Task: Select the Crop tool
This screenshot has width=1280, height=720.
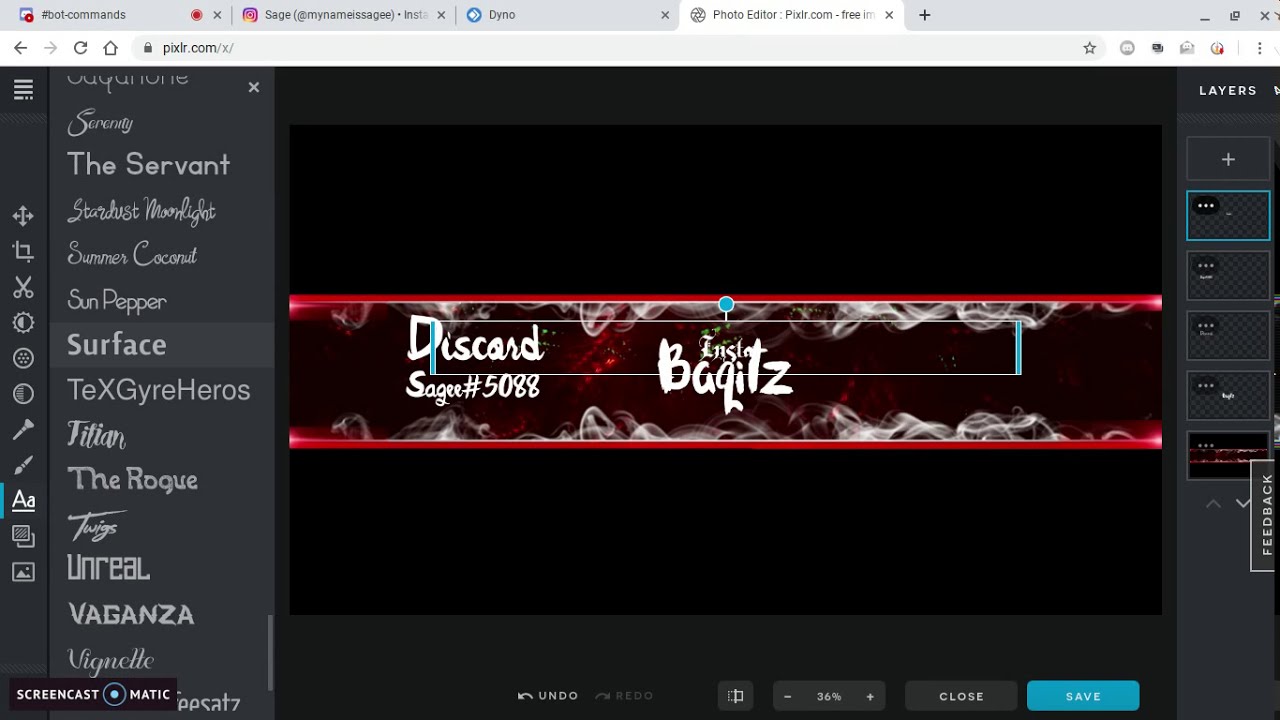Action: pos(23,251)
